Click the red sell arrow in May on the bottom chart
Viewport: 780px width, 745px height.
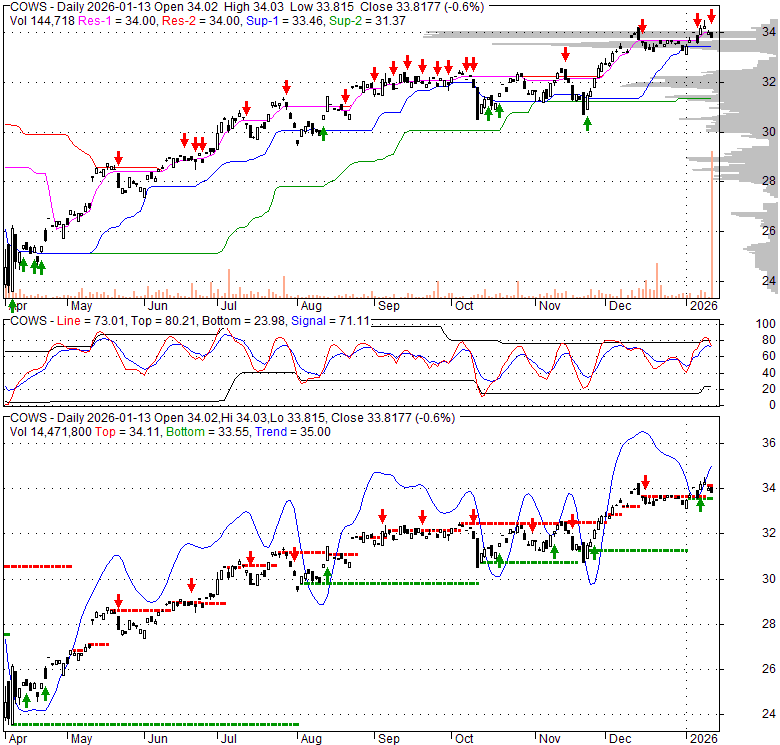coord(118,603)
